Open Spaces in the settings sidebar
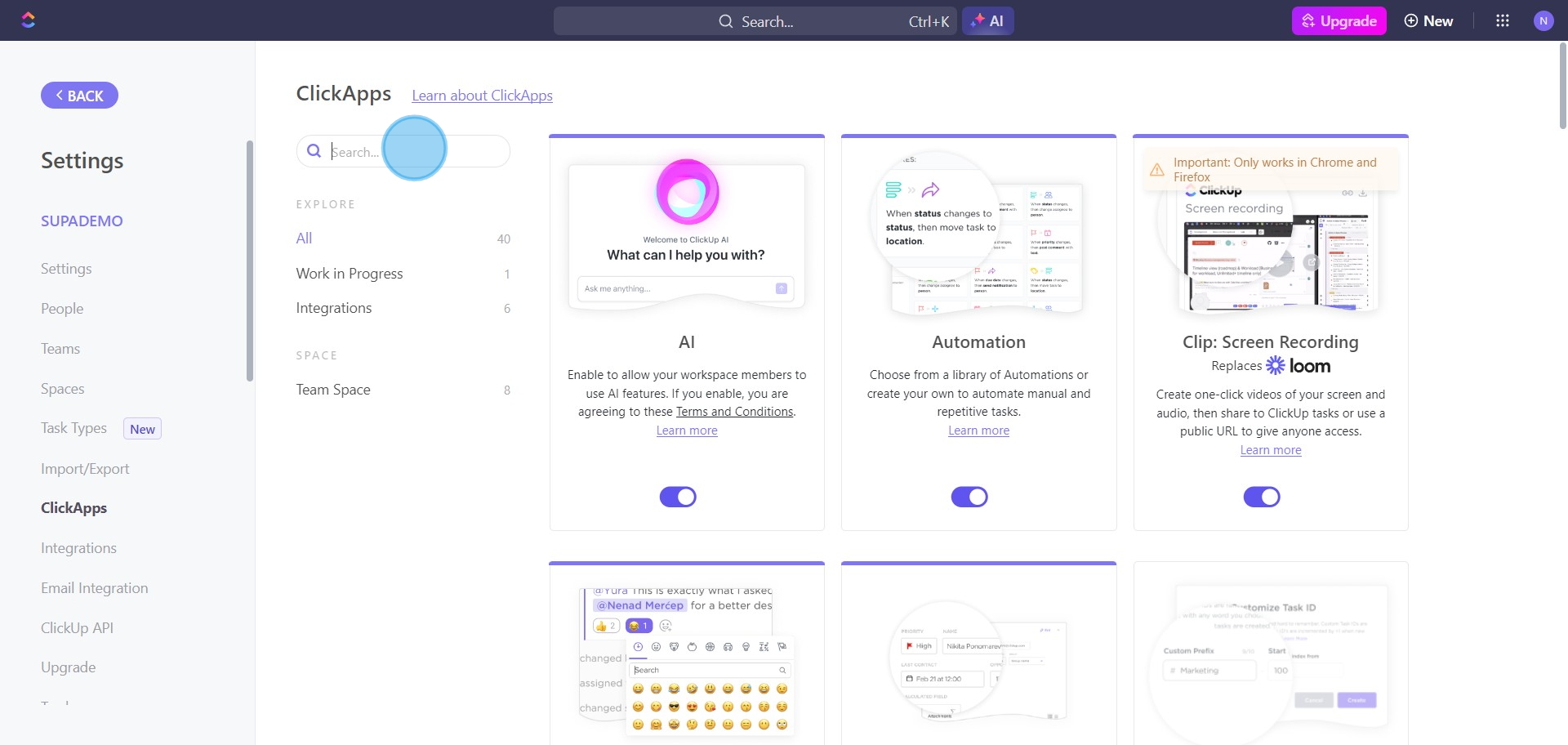Image resolution: width=1568 pixels, height=745 pixels. [x=63, y=389]
